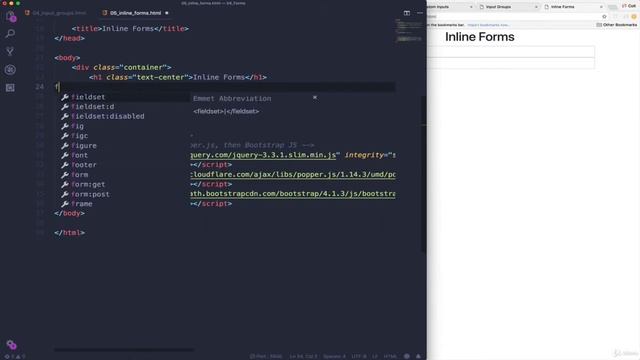Screen dimensions: 640x360
Task: Open the Explorer view in the activity bar
Action: pos(10,16)
